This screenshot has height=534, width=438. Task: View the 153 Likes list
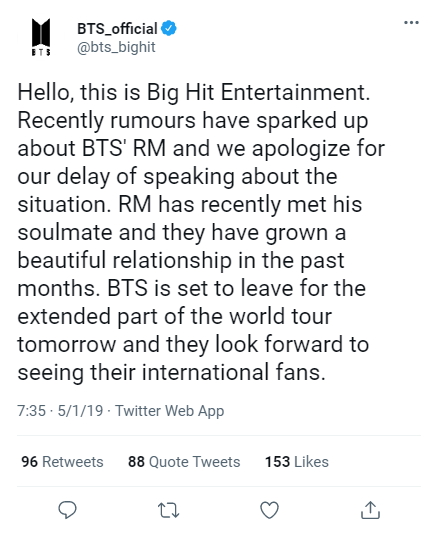click(x=297, y=462)
